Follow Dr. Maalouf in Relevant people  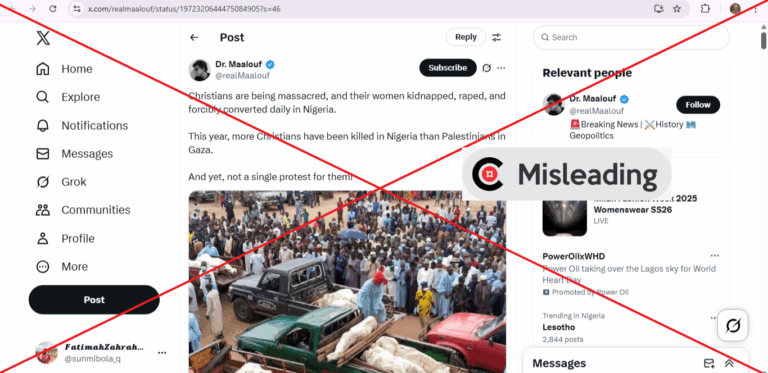(x=698, y=105)
